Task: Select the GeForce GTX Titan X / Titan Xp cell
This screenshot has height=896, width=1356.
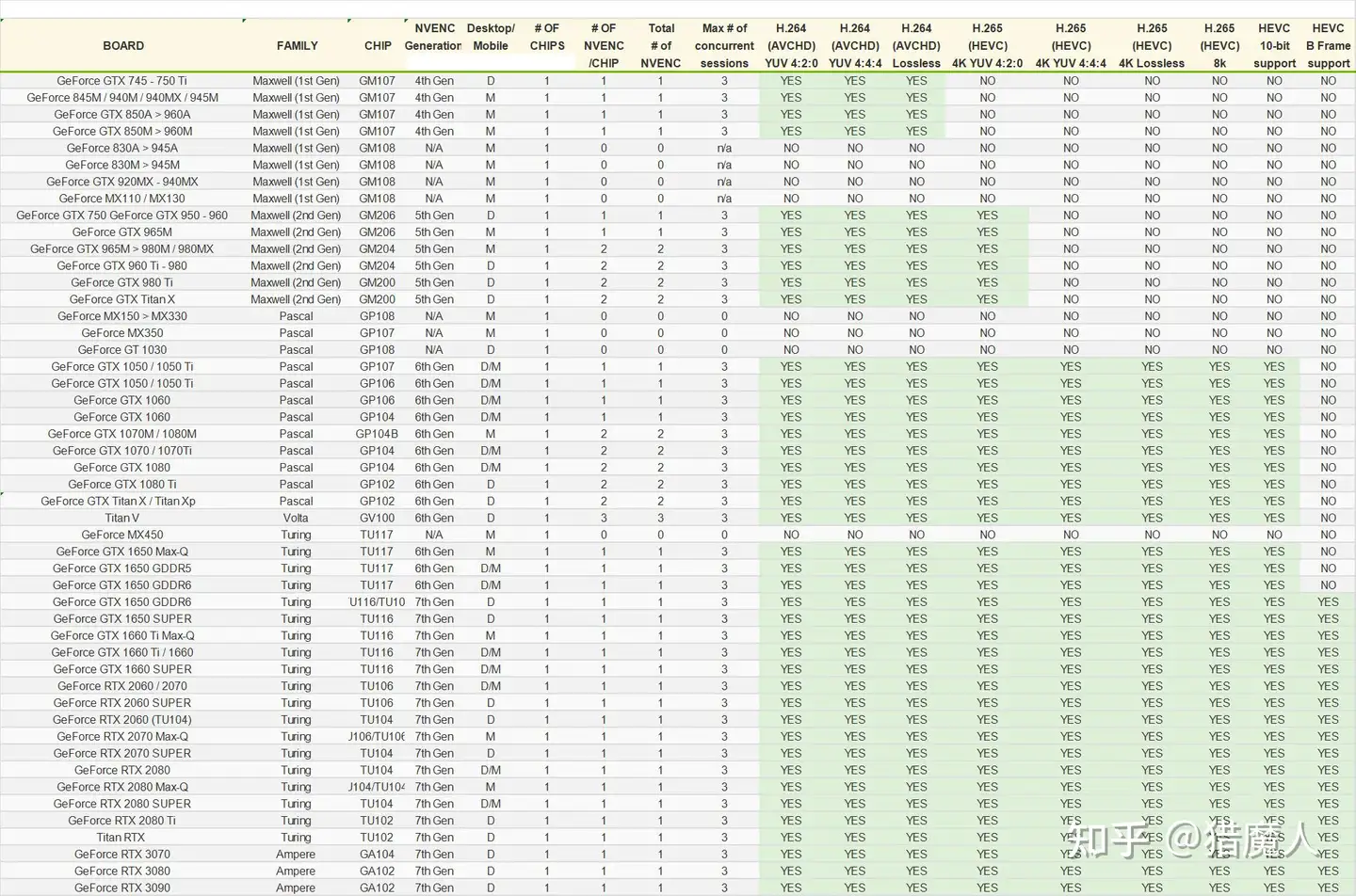Action: click(119, 503)
